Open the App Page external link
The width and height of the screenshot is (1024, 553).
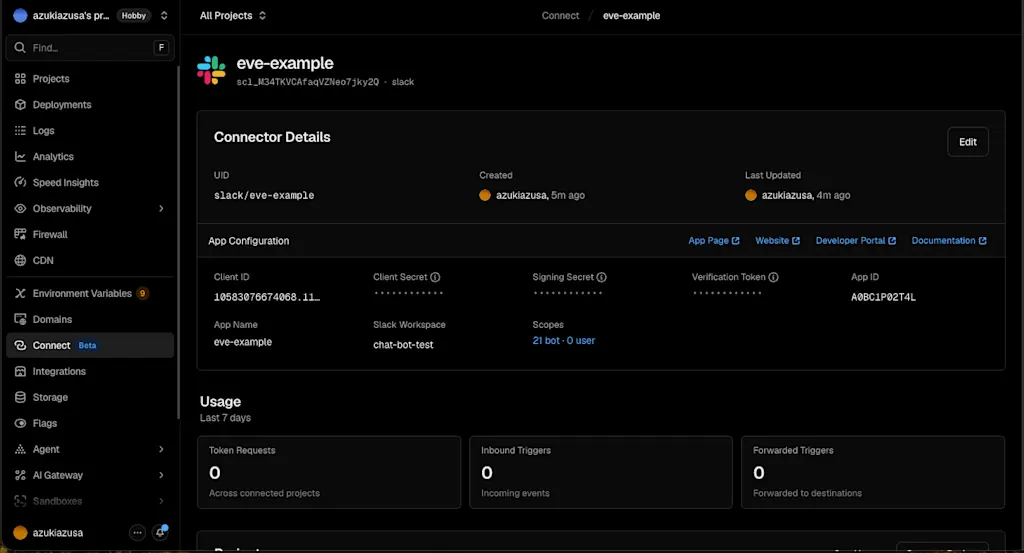[714, 241]
